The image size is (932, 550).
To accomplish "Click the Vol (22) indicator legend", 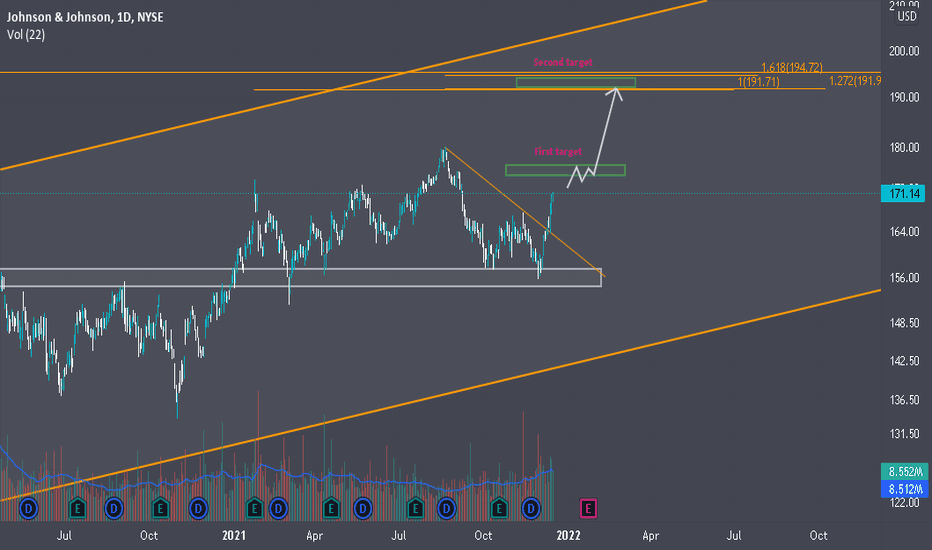I will click(26, 34).
